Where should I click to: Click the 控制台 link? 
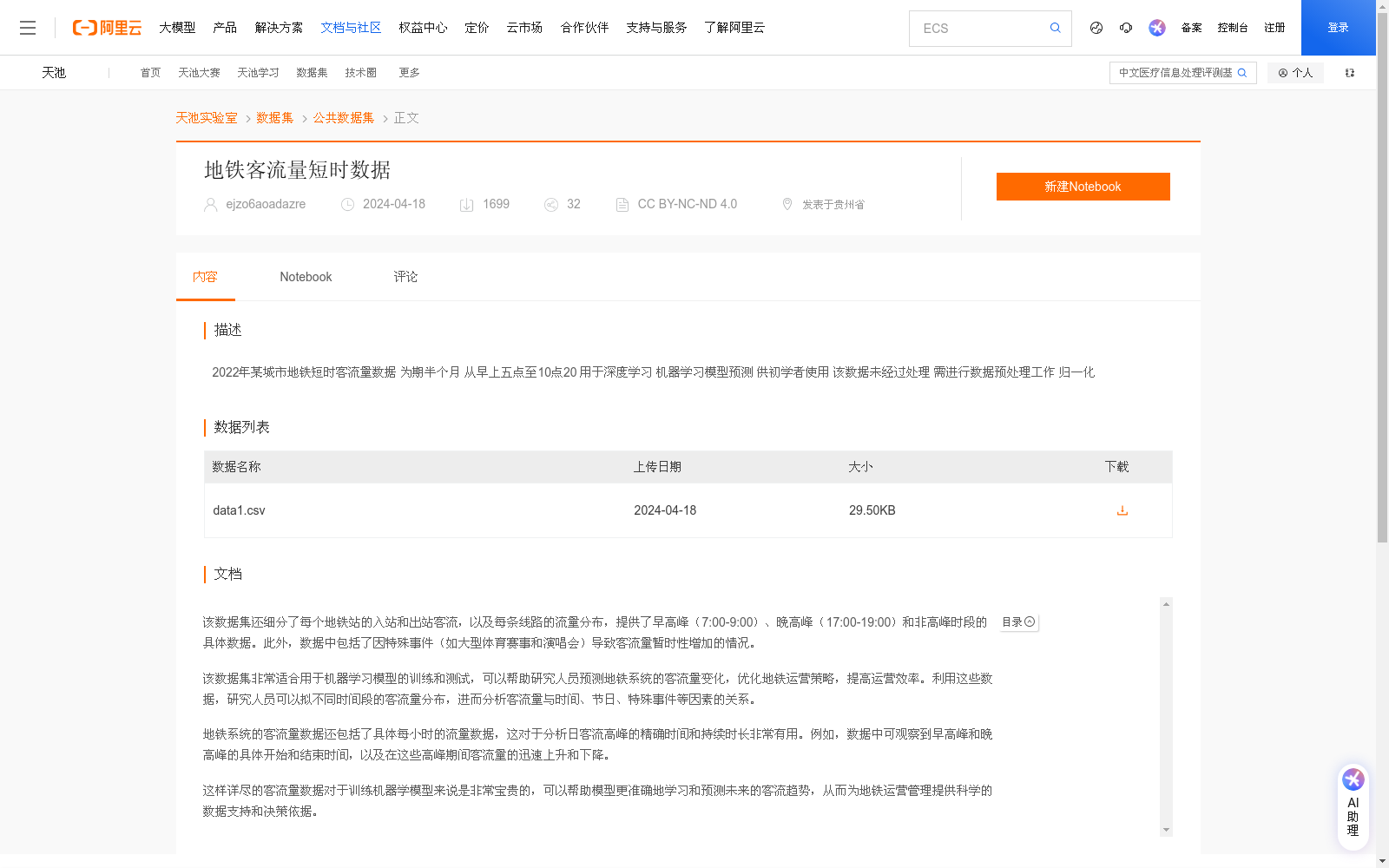(x=1232, y=28)
